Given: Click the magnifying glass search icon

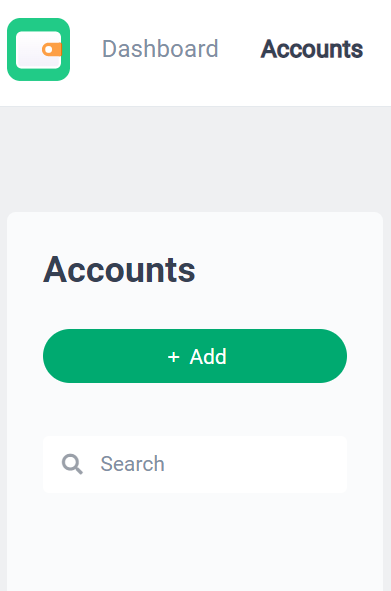Looking at the screenshot, I should coord(72,464).
